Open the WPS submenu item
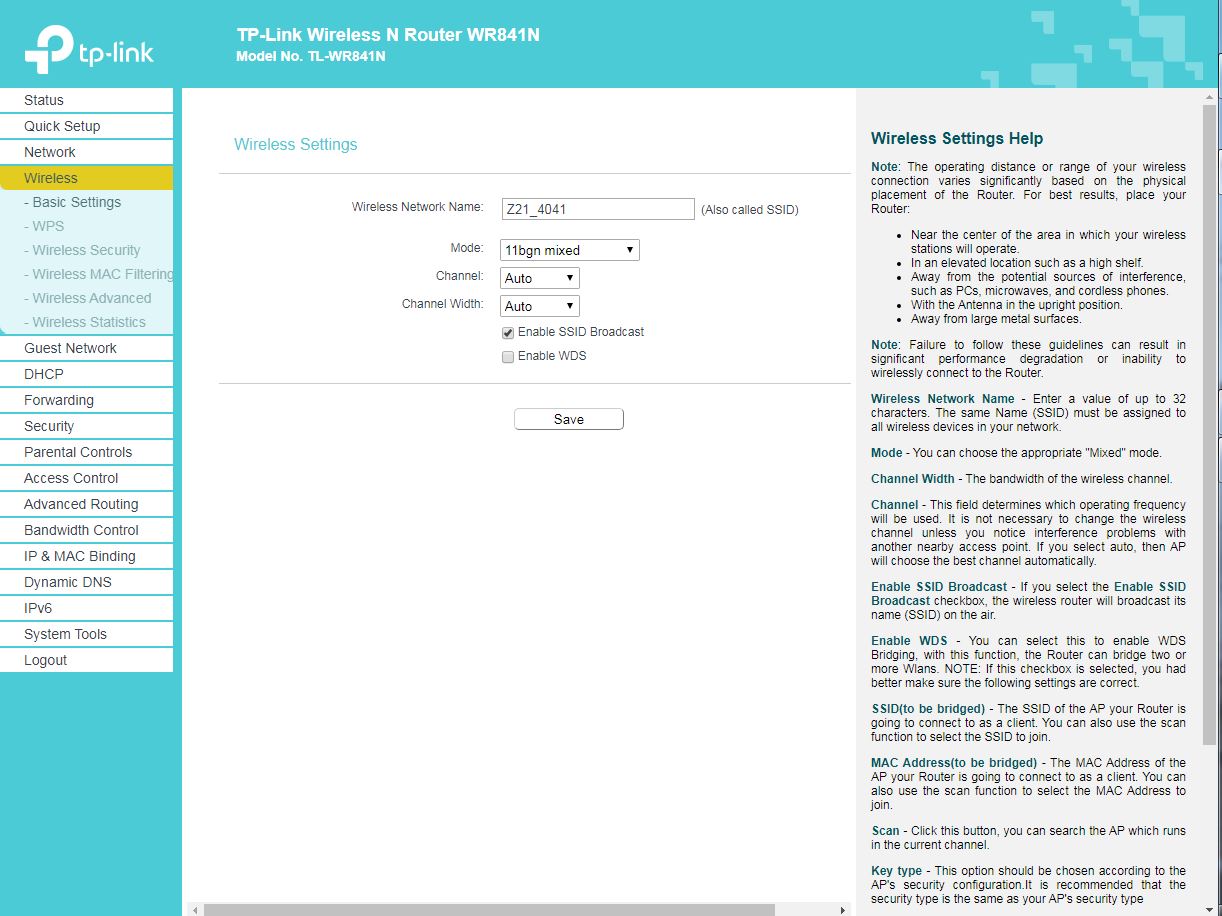The height and width of the screenshot is (916, 1222). (48, 226)
